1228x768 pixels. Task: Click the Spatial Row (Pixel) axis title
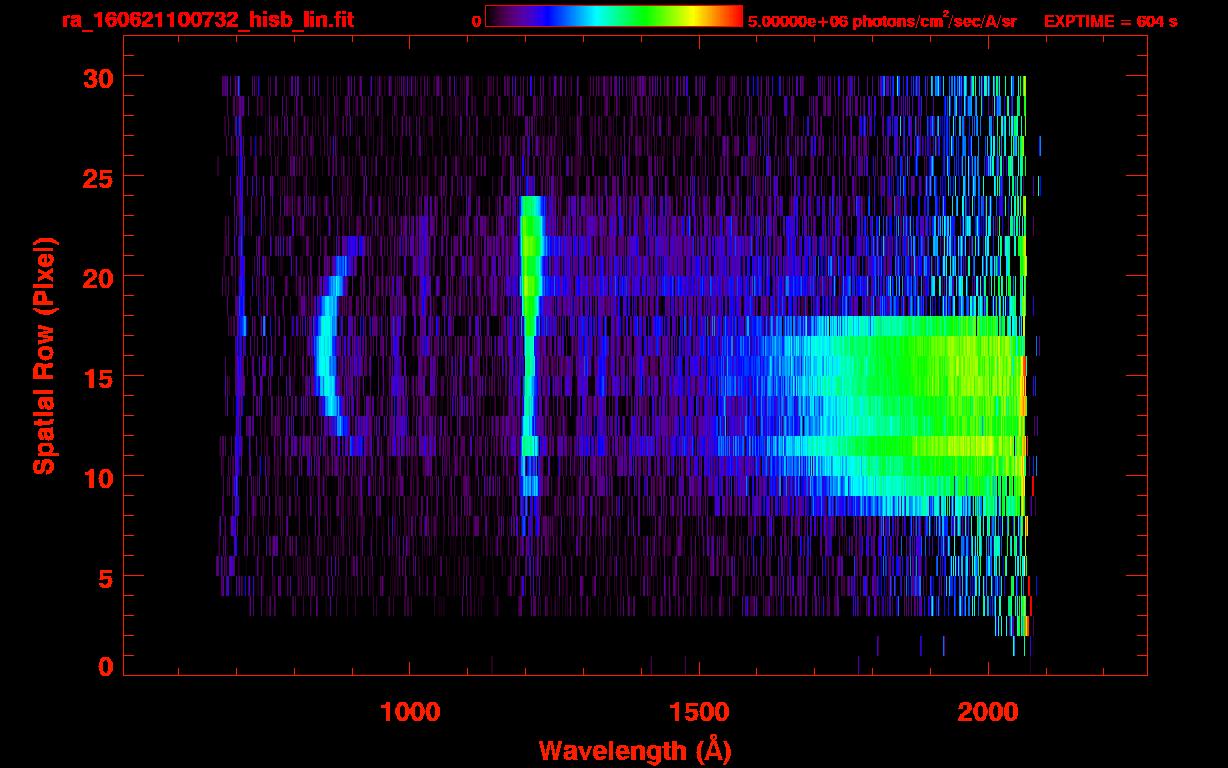(45, 356)
